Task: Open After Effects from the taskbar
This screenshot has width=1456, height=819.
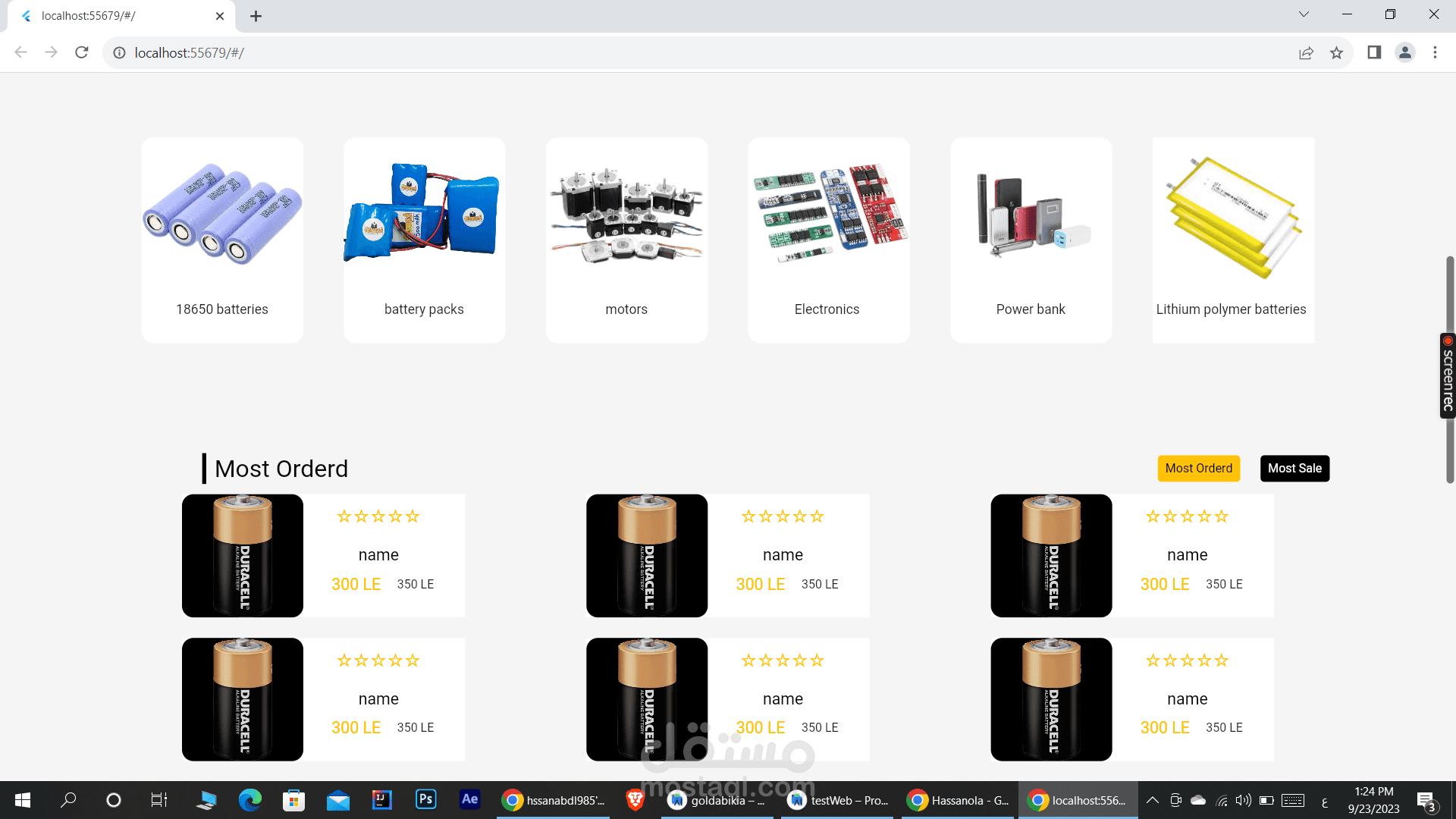Action: tap(469, 799)
